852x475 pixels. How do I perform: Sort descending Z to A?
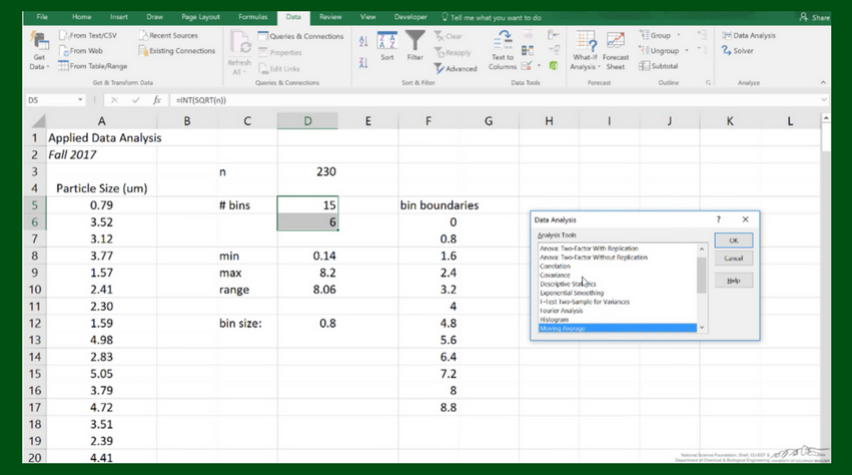(364, 62)
